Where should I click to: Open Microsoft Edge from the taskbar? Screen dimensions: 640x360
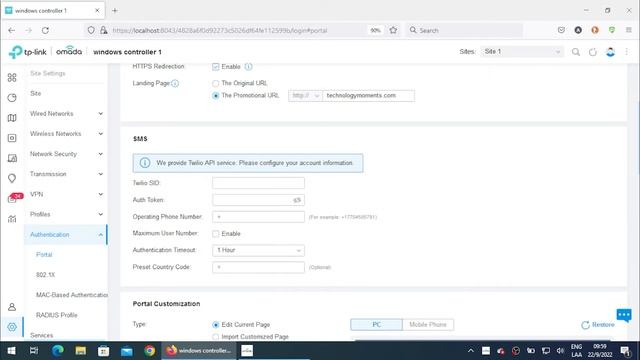click(x=58, y=351)
